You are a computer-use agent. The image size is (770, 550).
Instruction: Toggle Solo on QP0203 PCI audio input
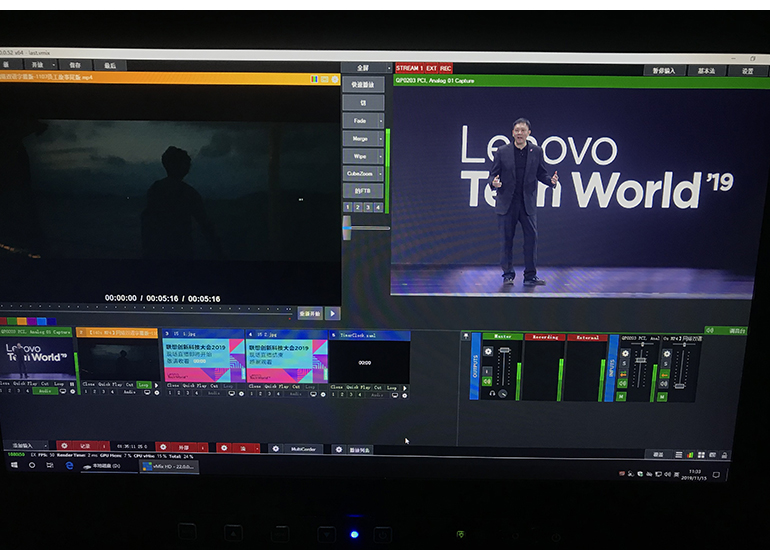624,364
